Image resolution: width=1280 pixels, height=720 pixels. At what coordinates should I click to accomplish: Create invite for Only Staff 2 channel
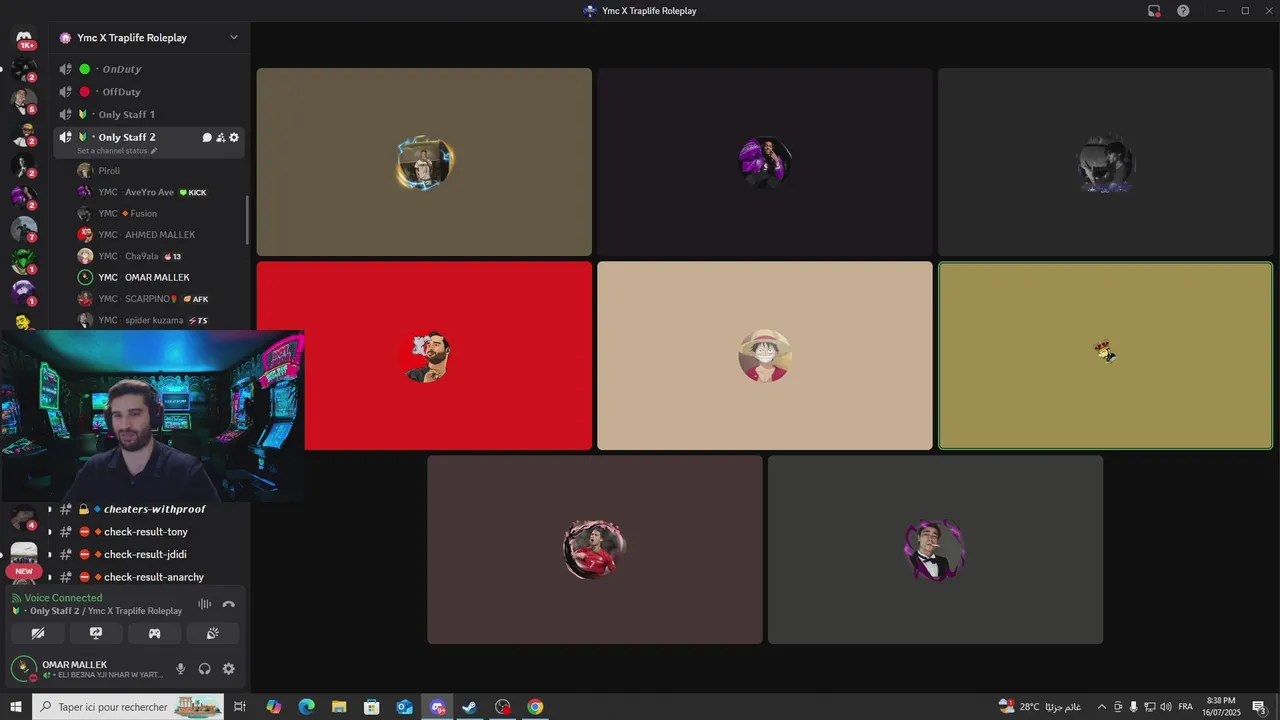[220, 137]
